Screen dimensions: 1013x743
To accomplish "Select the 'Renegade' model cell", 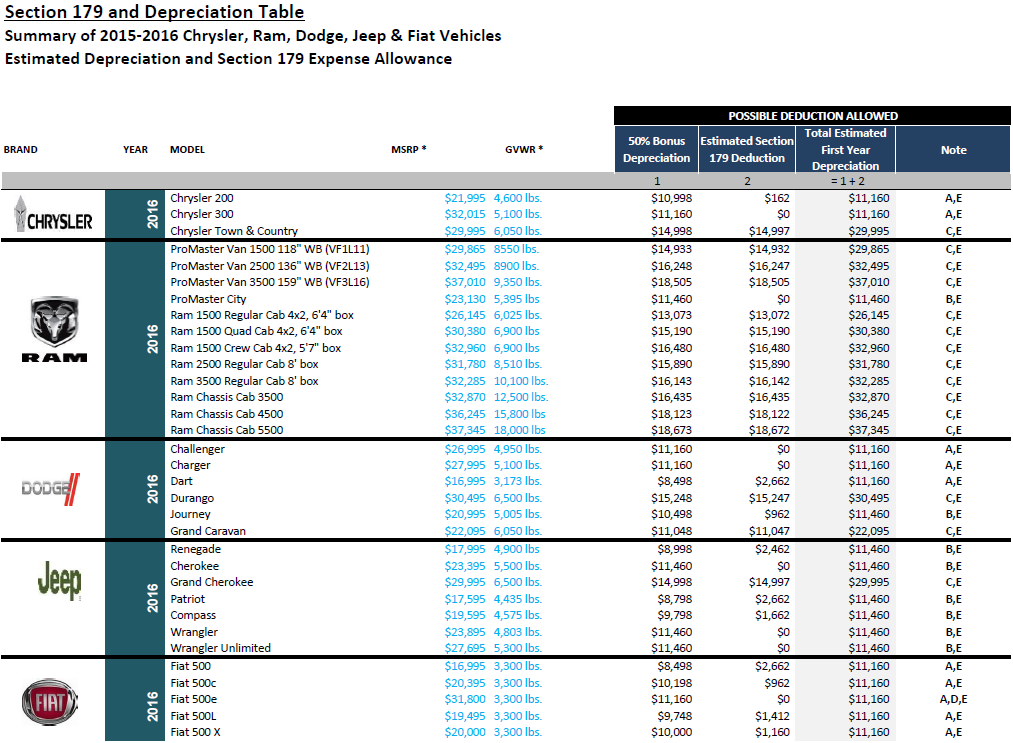I will click(x=196, y=549).
